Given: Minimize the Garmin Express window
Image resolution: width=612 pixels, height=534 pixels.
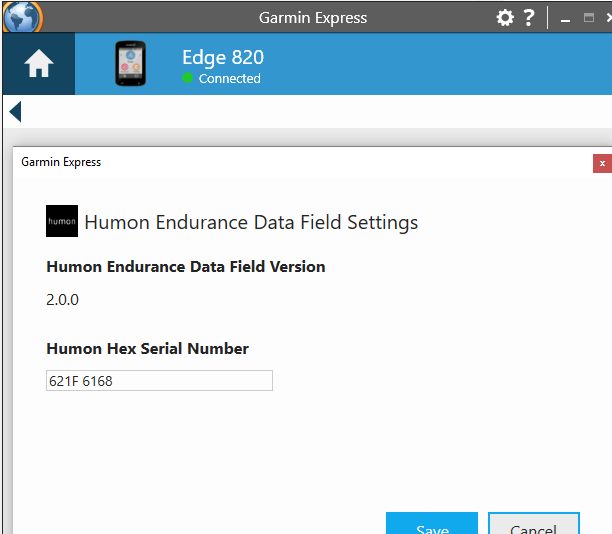Looking at the screenshot, I should point(566,19).
